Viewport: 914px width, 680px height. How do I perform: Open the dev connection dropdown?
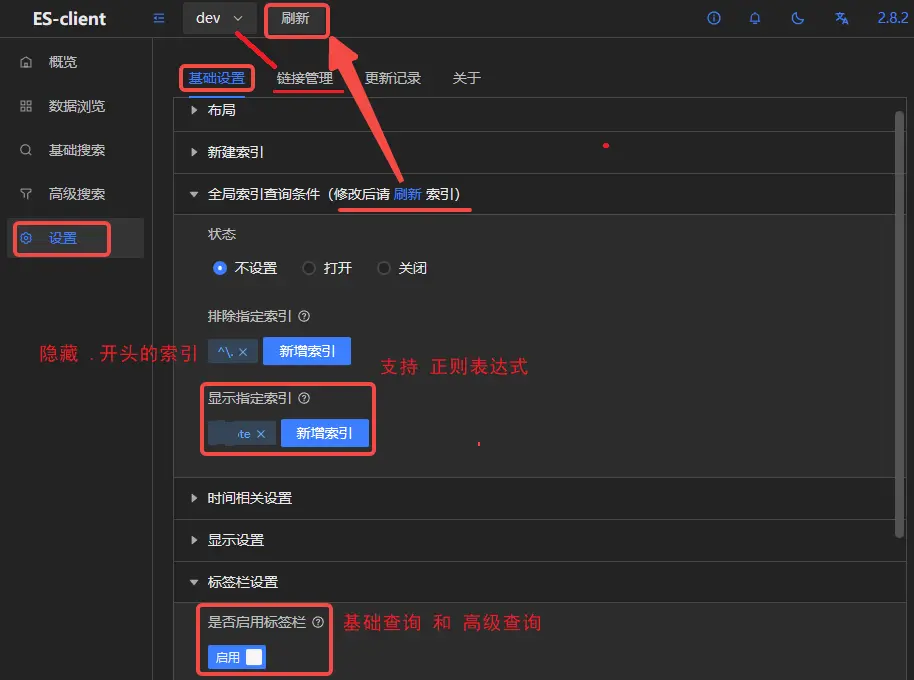[x=219, y=18]
